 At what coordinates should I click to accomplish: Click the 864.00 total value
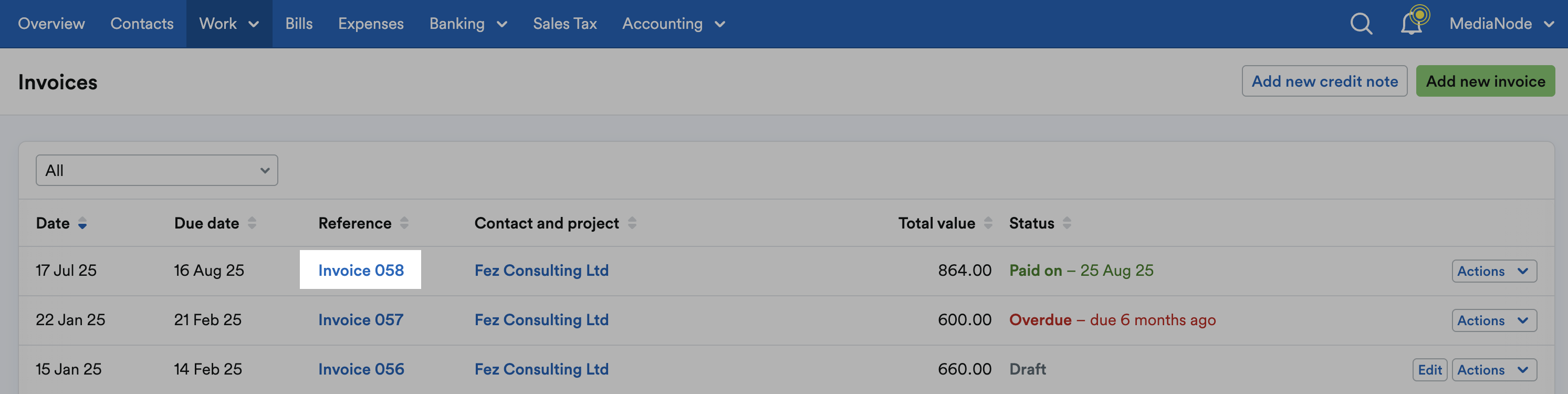964,271
